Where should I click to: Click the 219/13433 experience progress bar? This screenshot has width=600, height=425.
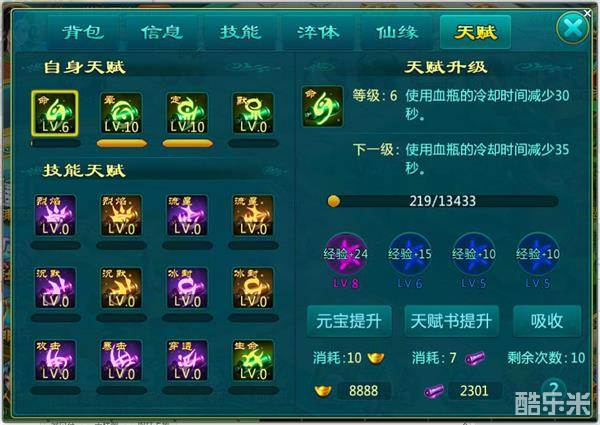[x=443, y=201]
